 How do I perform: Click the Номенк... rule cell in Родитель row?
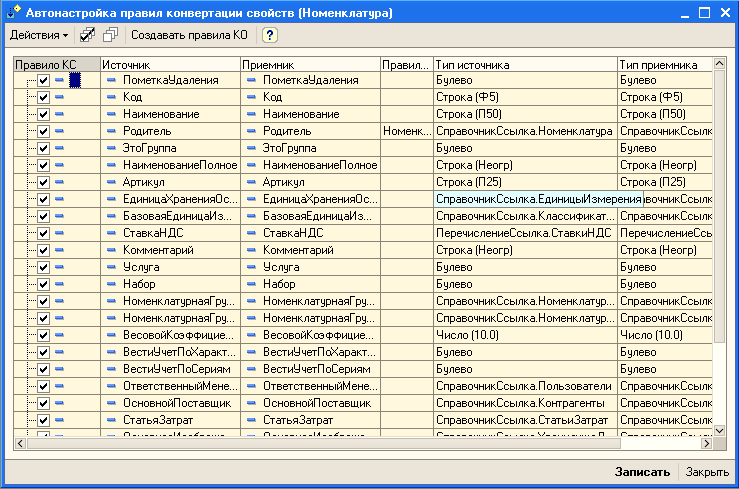click(407, 131)
